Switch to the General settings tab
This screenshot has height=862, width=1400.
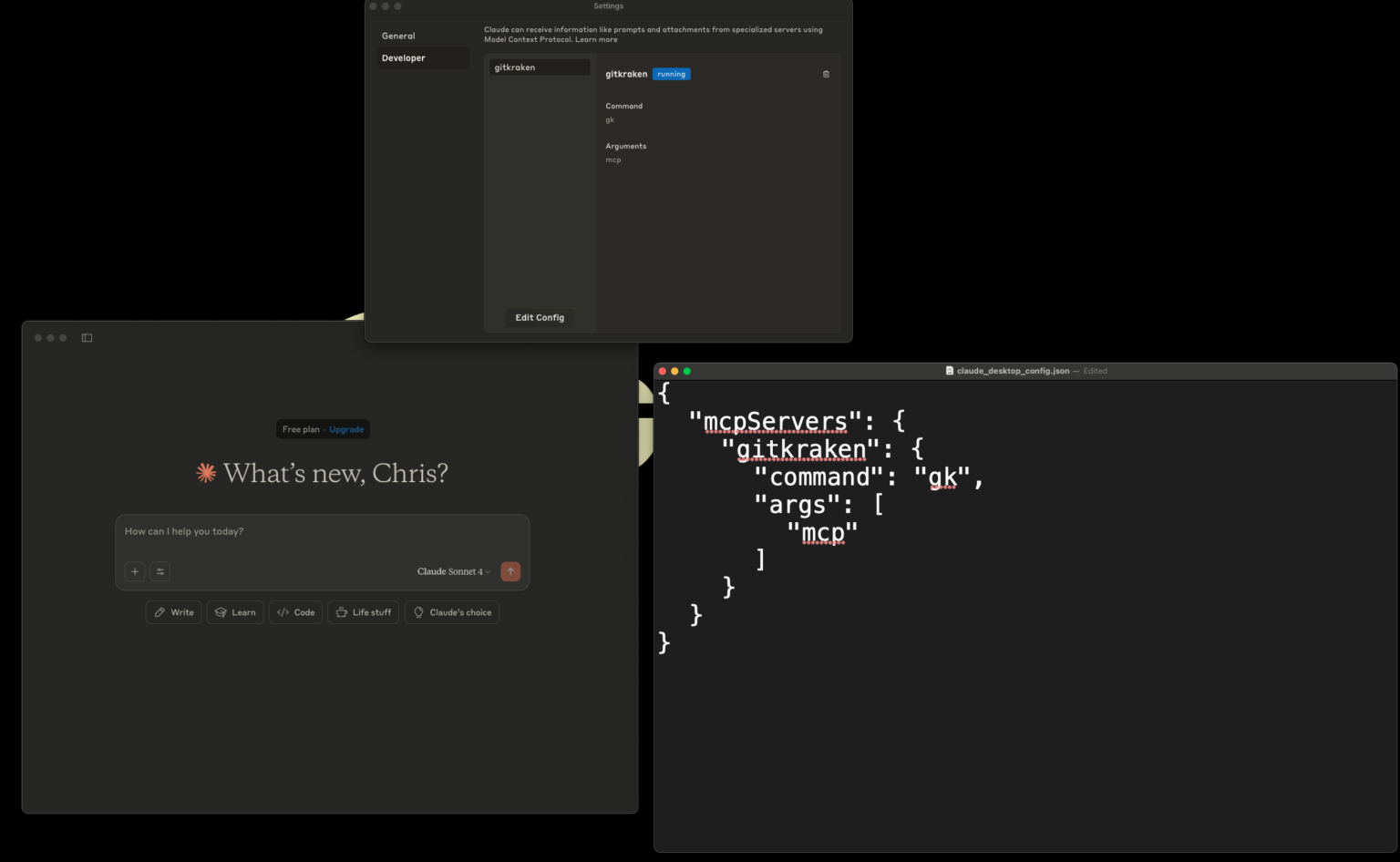tap(398, 36)
